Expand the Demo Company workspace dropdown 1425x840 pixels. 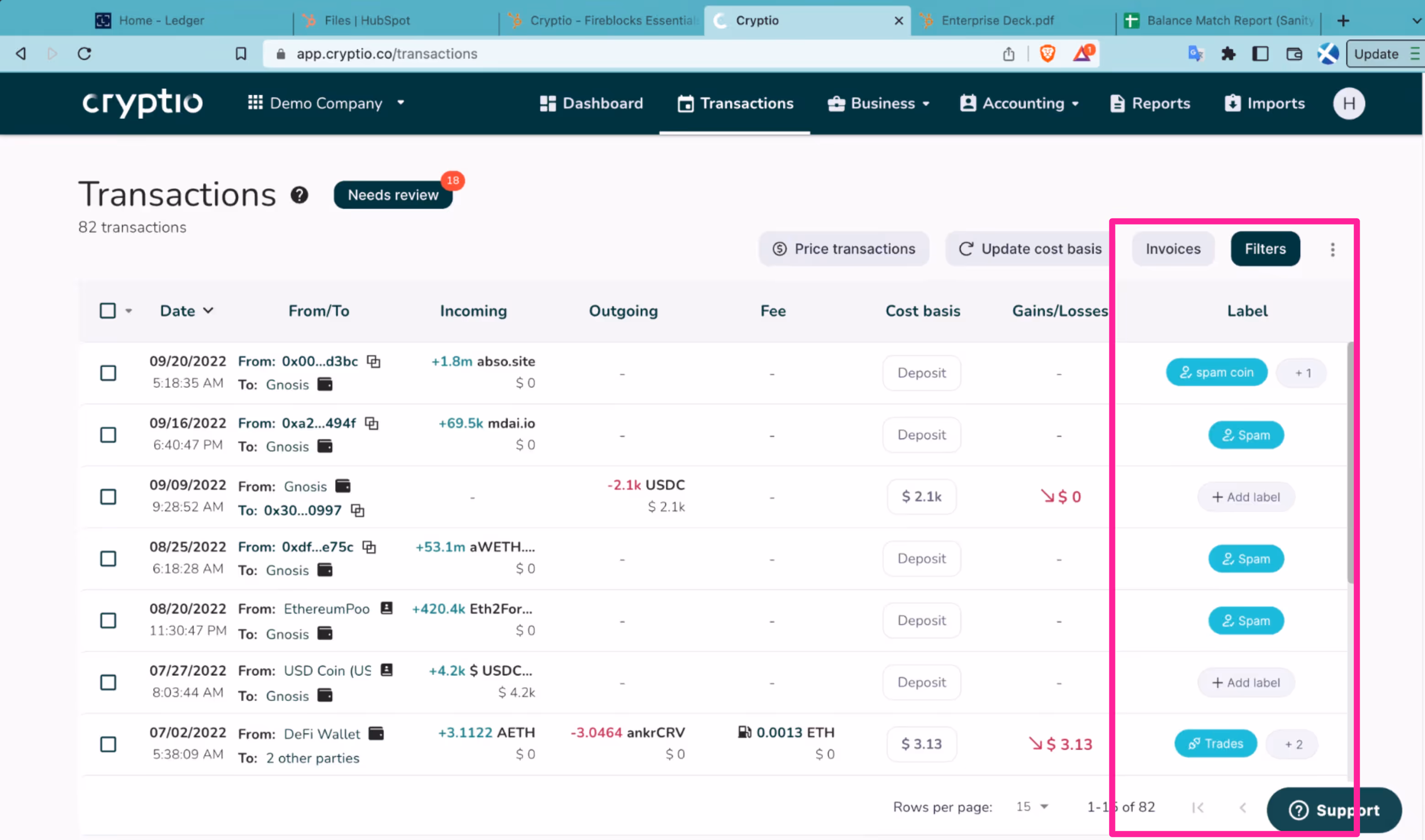[x=326, y=104]
